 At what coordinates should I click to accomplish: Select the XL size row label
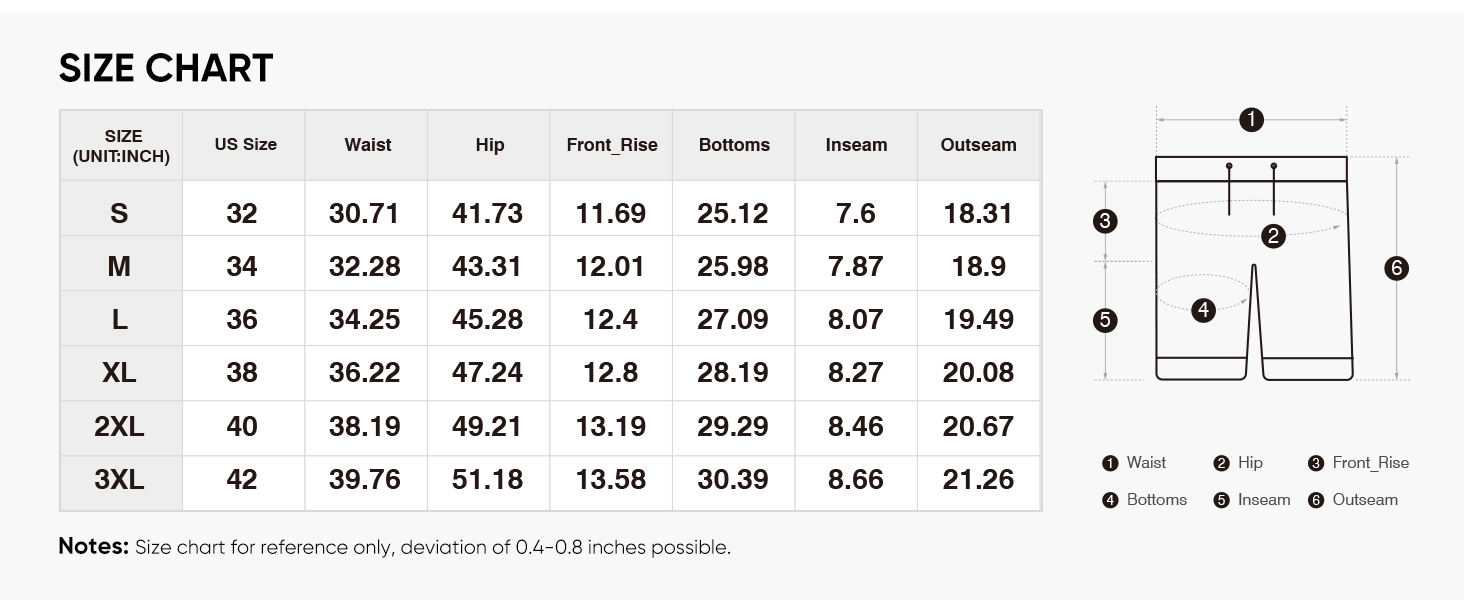120,373
